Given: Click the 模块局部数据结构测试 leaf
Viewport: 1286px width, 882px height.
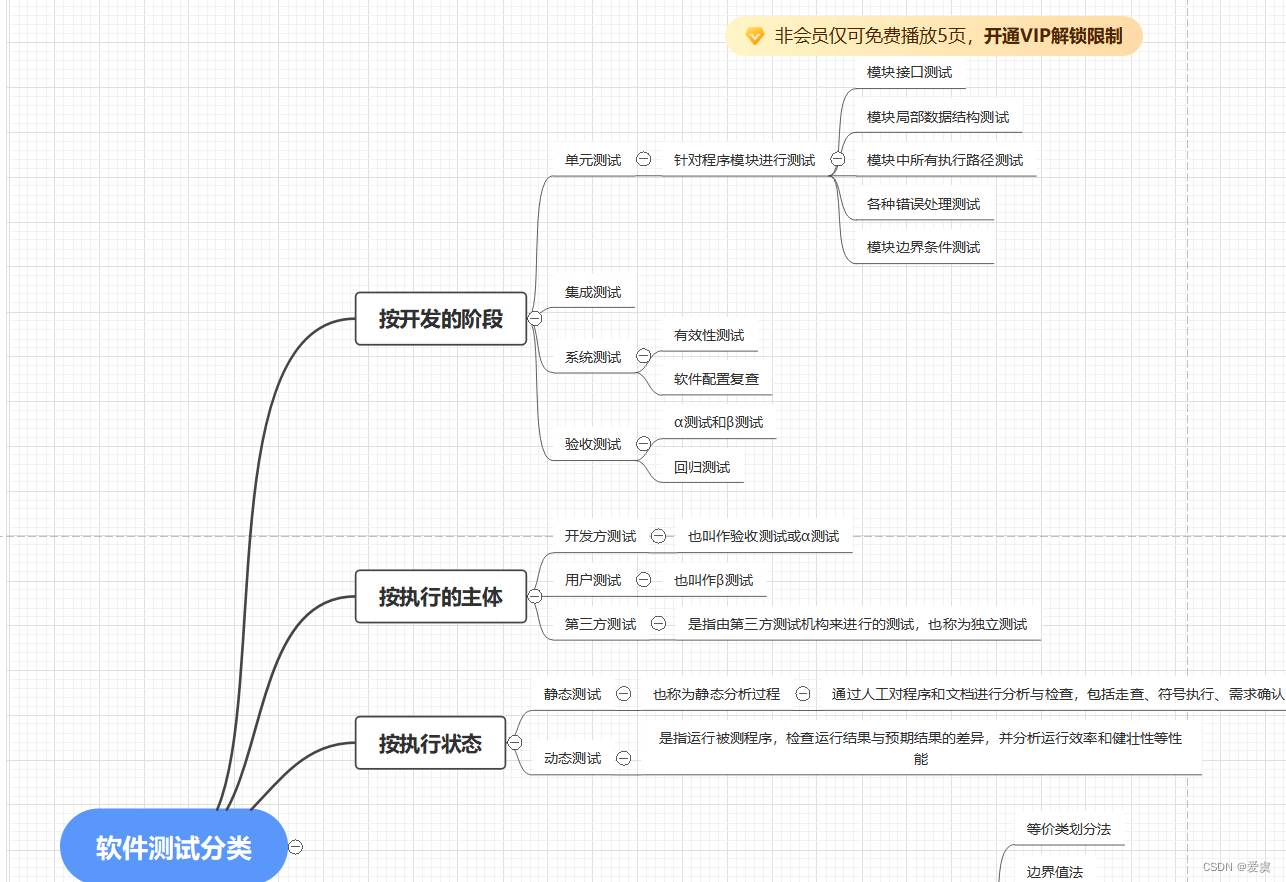Looking at the screenshot, I should [938, 116].
